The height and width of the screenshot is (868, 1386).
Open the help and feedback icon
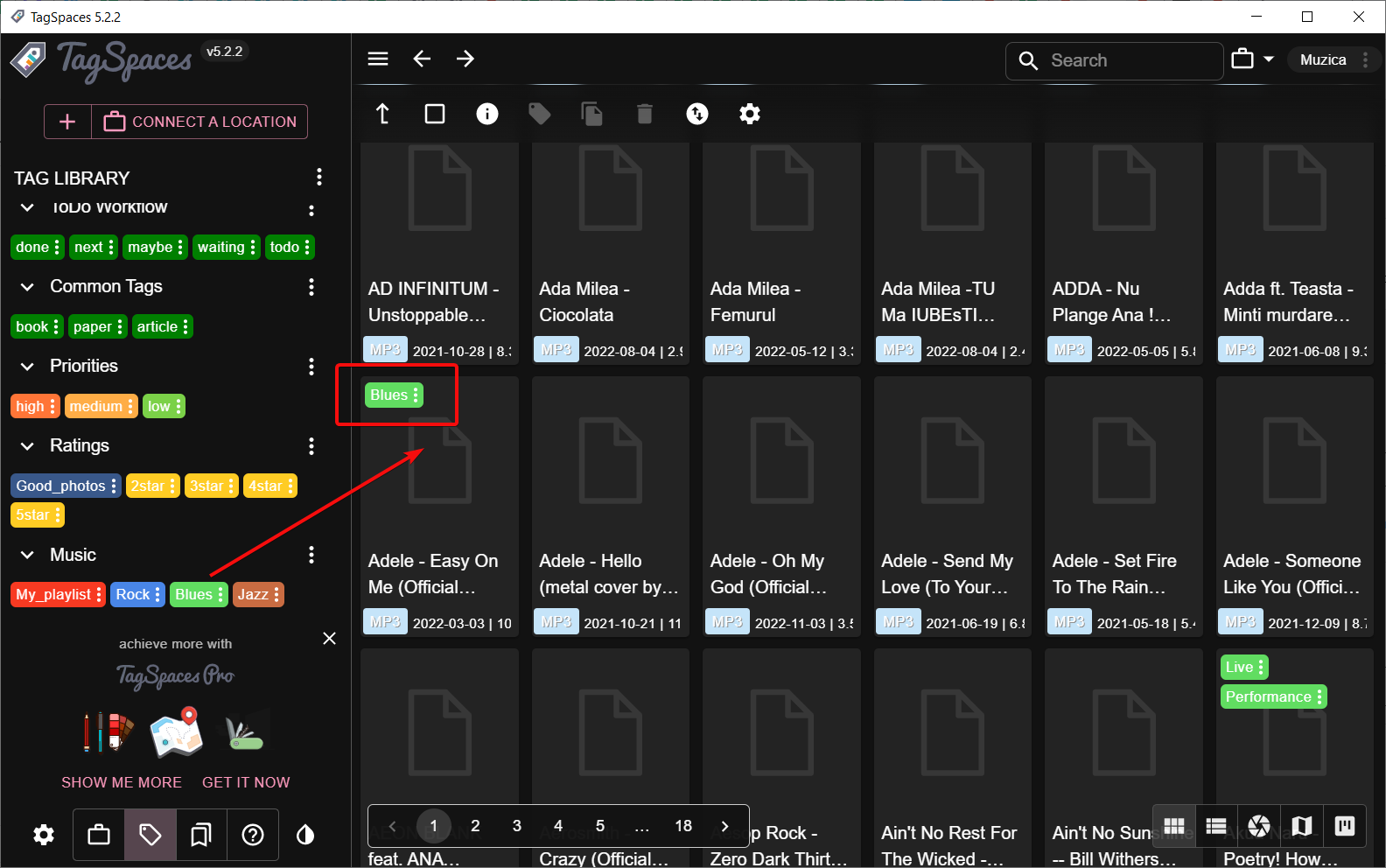click(x=253, y=835)
